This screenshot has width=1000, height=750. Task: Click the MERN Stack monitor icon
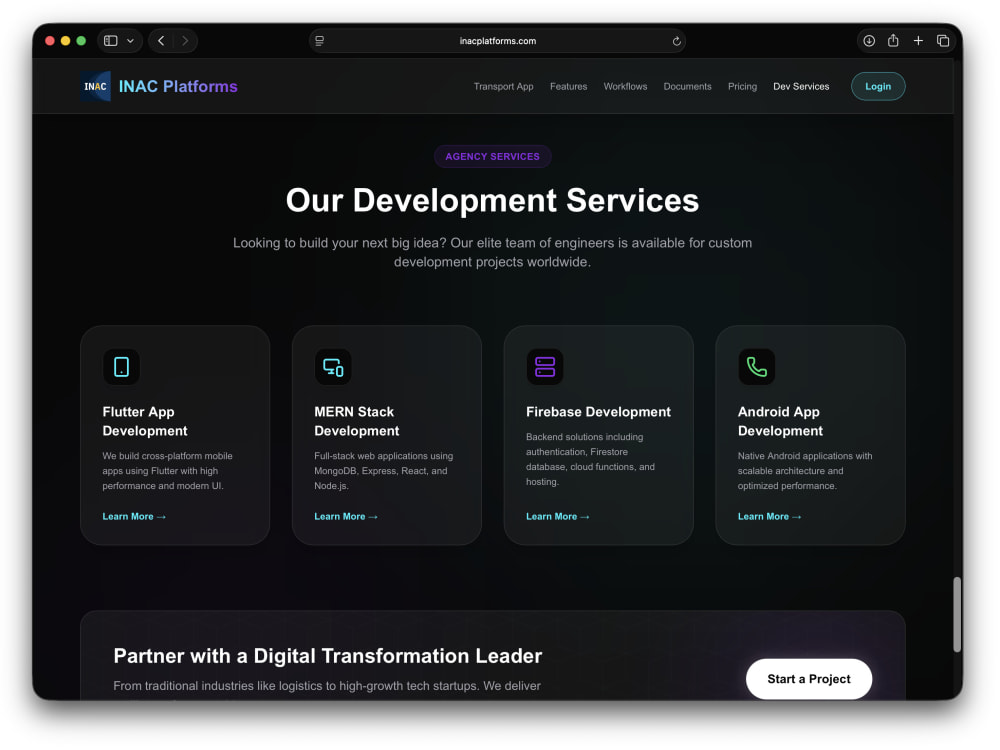click(x=333, y=367)
